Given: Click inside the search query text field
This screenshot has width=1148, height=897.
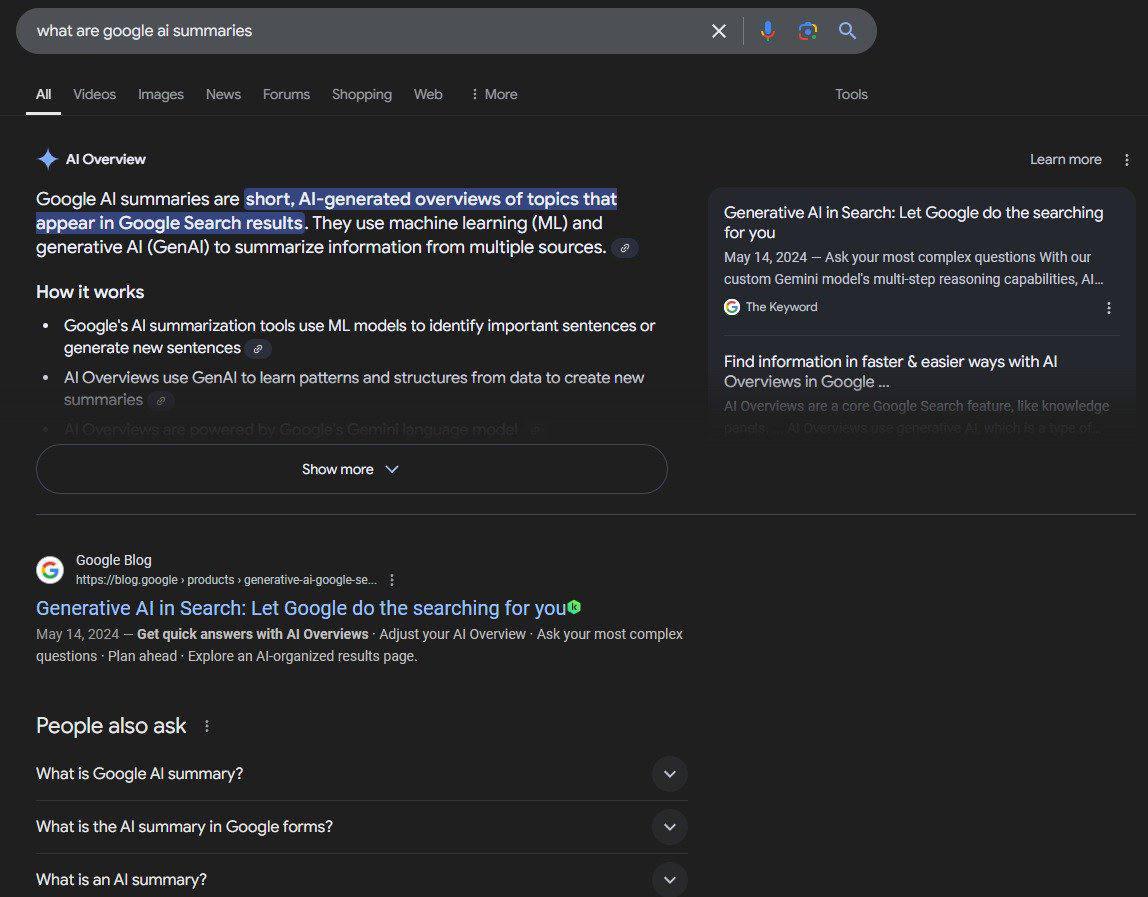Looking at the screenshot, I should tap(360, 31).
